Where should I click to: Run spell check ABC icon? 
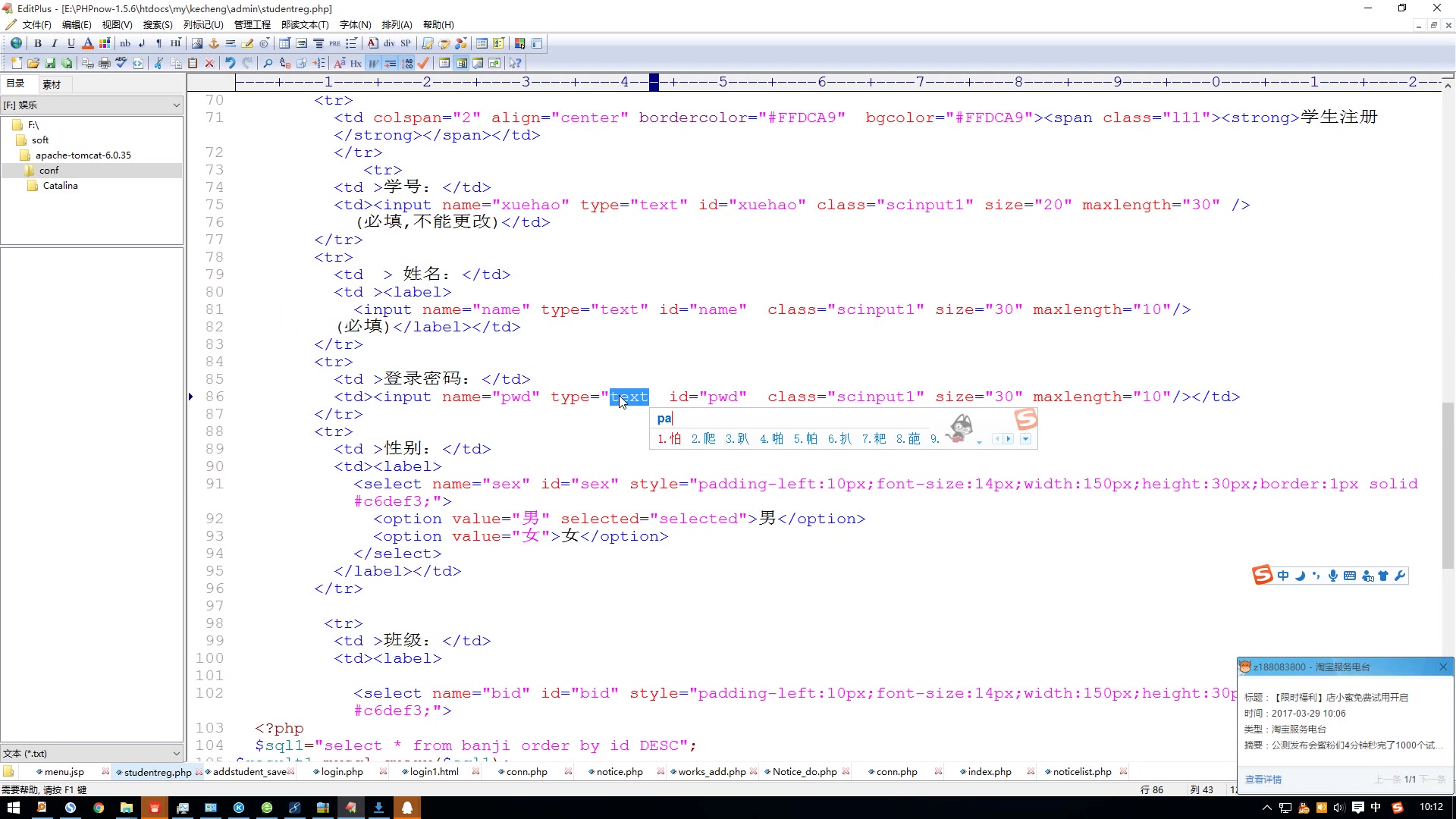pos(121,63)
